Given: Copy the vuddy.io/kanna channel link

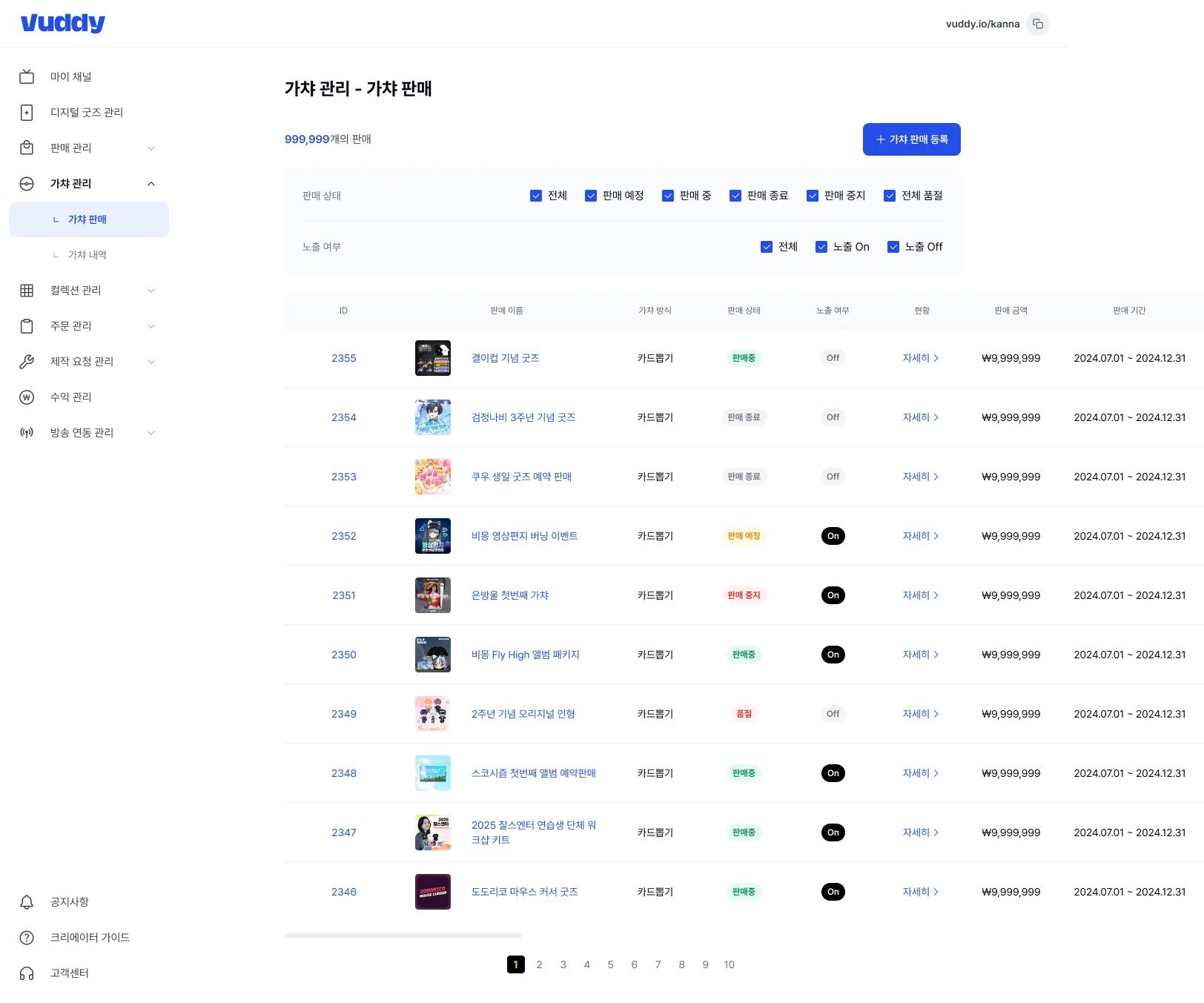Looking at the screenshot, I should coord(1038,24).
